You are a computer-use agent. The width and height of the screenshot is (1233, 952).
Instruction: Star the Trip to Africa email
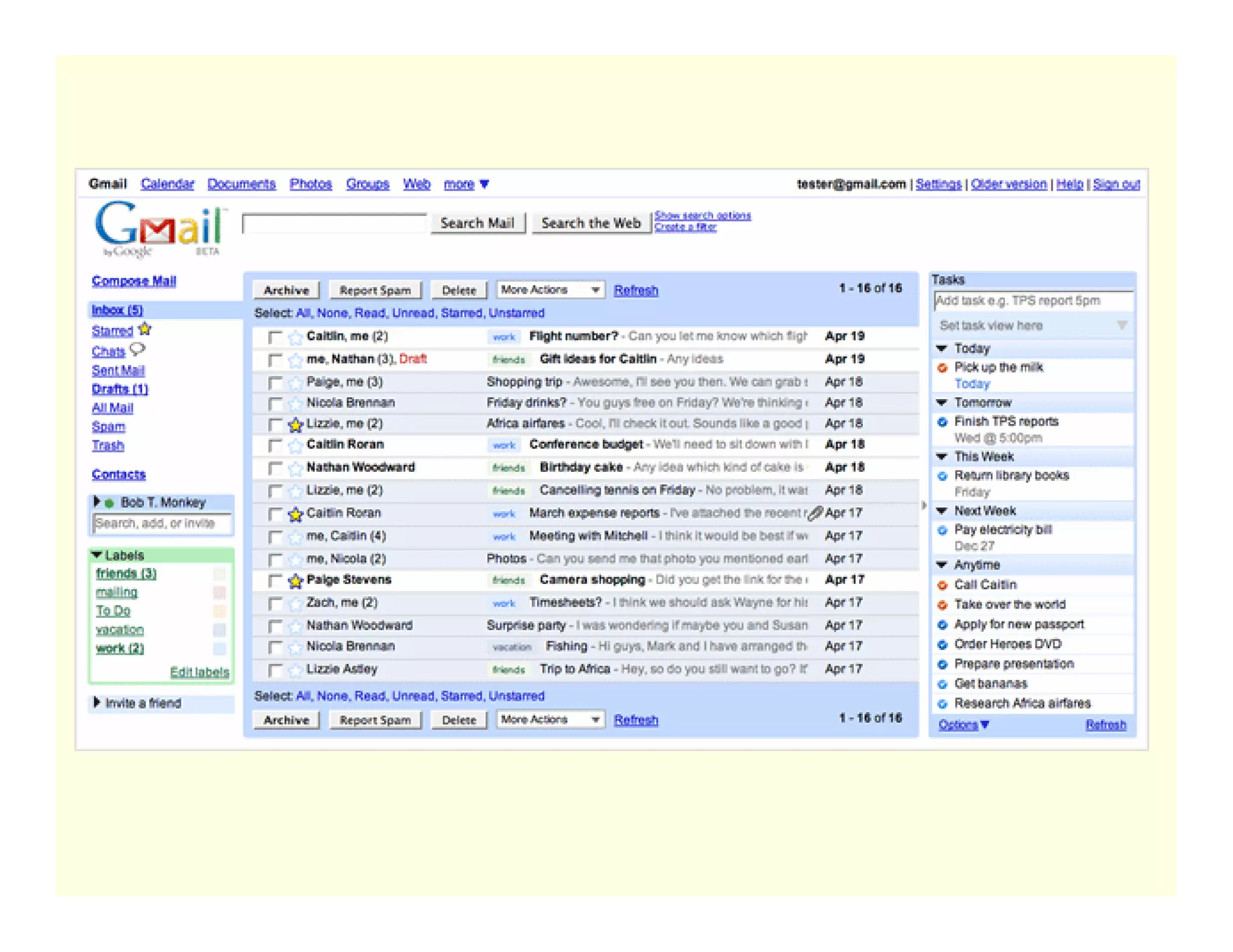295,670
